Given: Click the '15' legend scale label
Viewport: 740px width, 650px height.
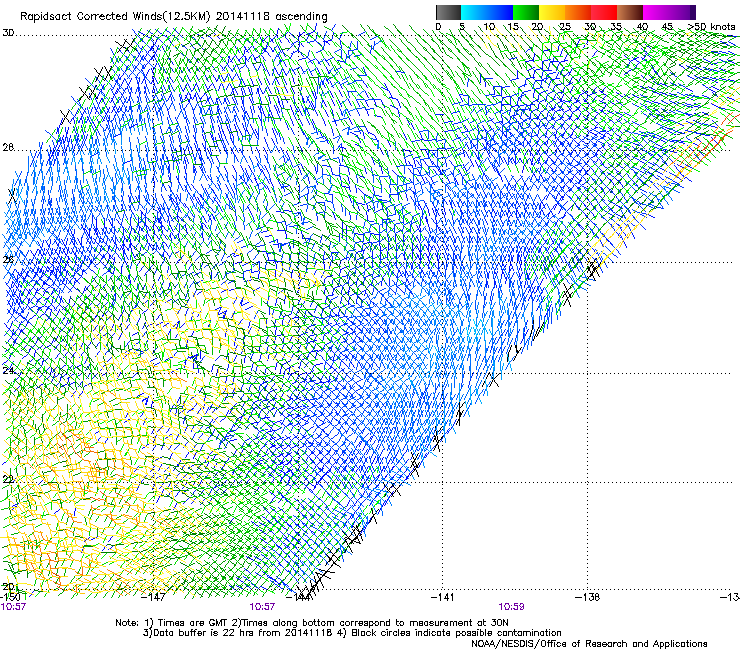Looking at the screenshot, I should pyautogui.click(x=513, y=26).
